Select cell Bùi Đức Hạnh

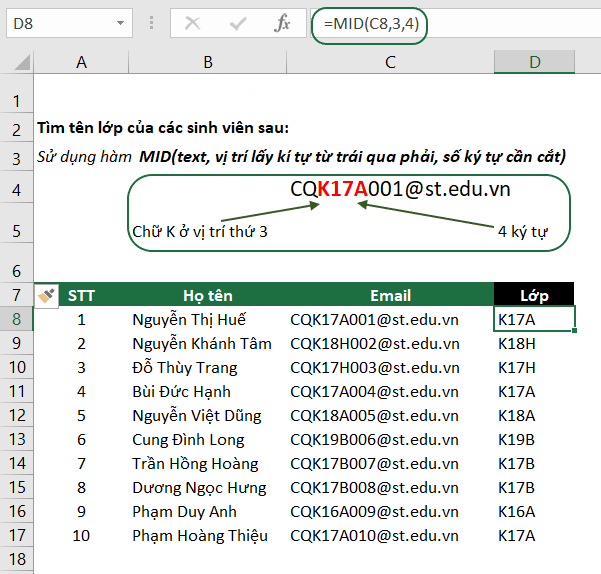[208, 391]
